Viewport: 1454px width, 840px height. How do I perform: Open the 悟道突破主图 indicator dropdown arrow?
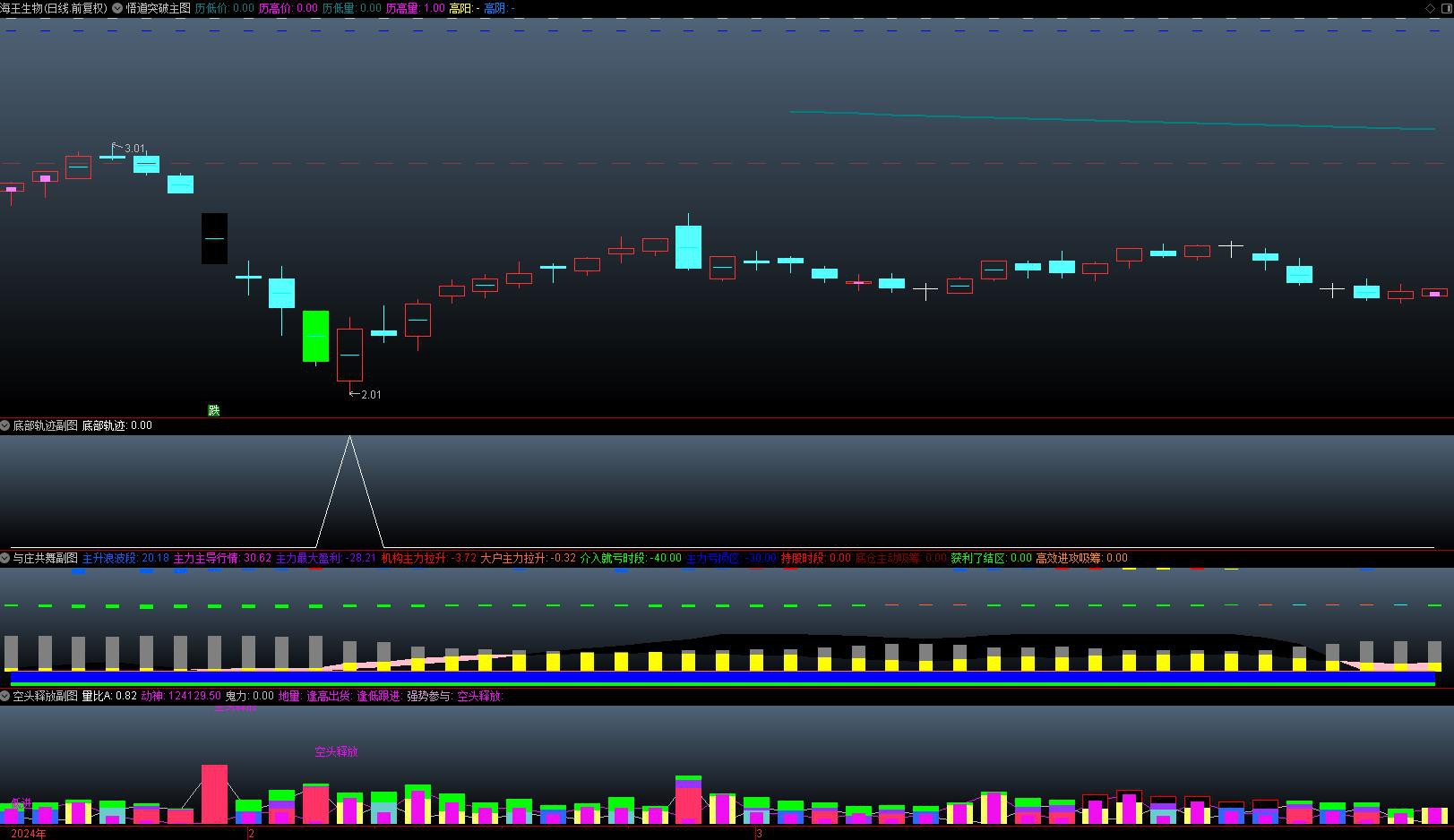pyautogui.click(x=117, y=8)
